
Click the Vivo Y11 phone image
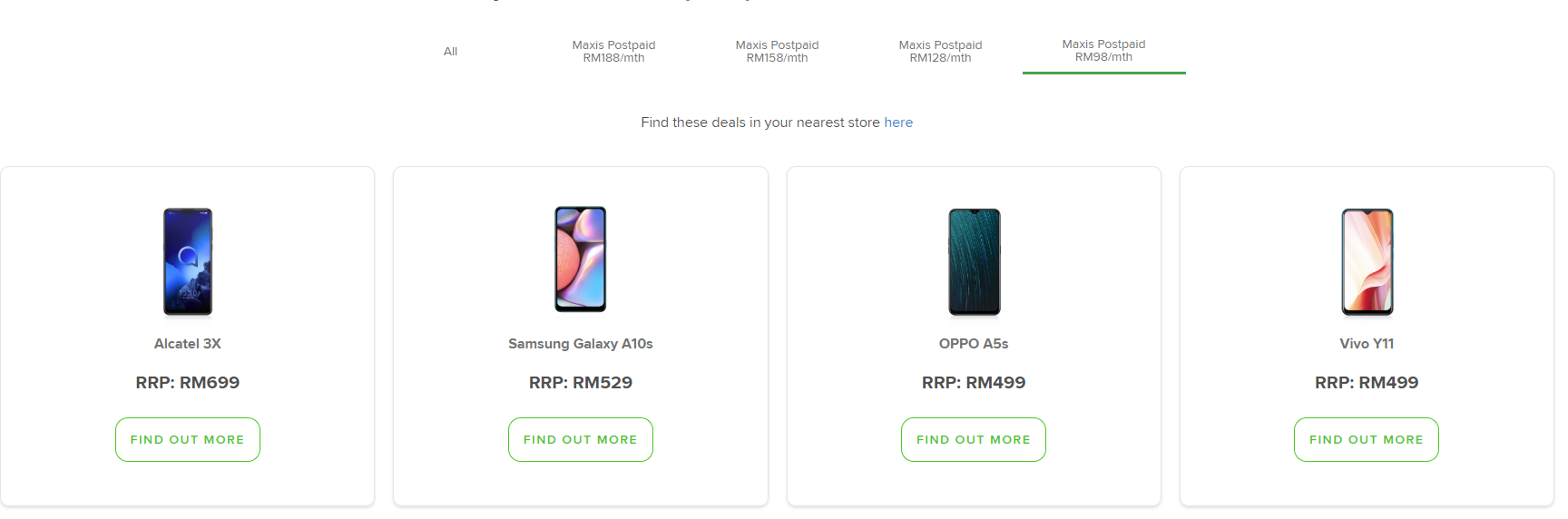tap(1367, 261)
